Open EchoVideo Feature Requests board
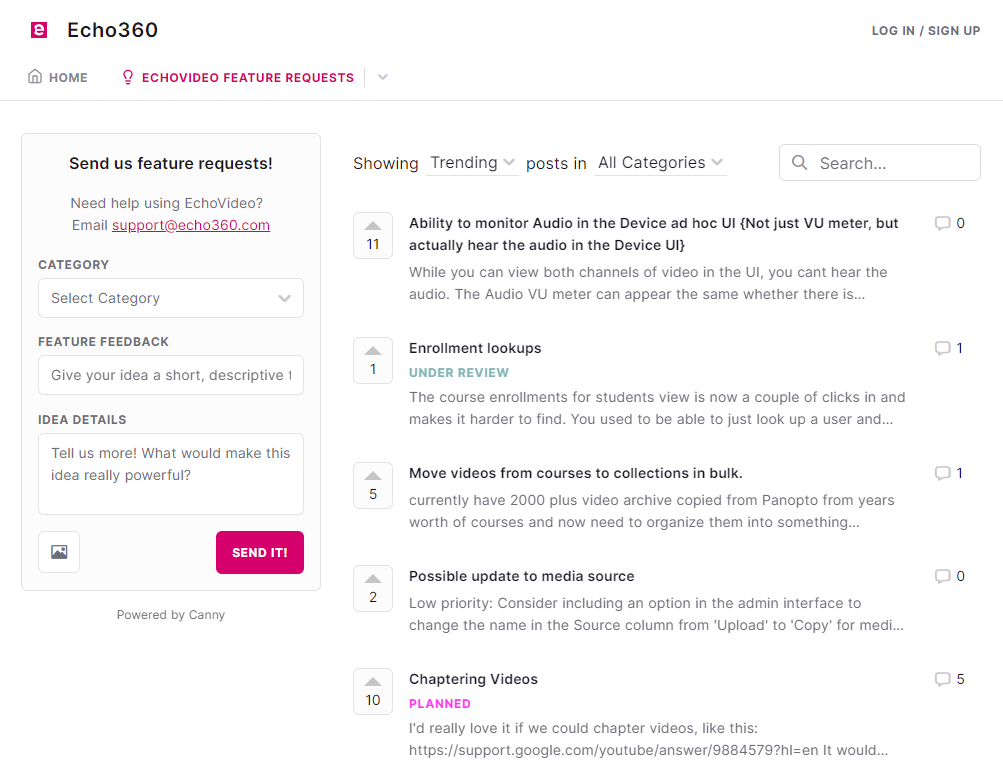The image size is (1003, 769). click(237, 77)
